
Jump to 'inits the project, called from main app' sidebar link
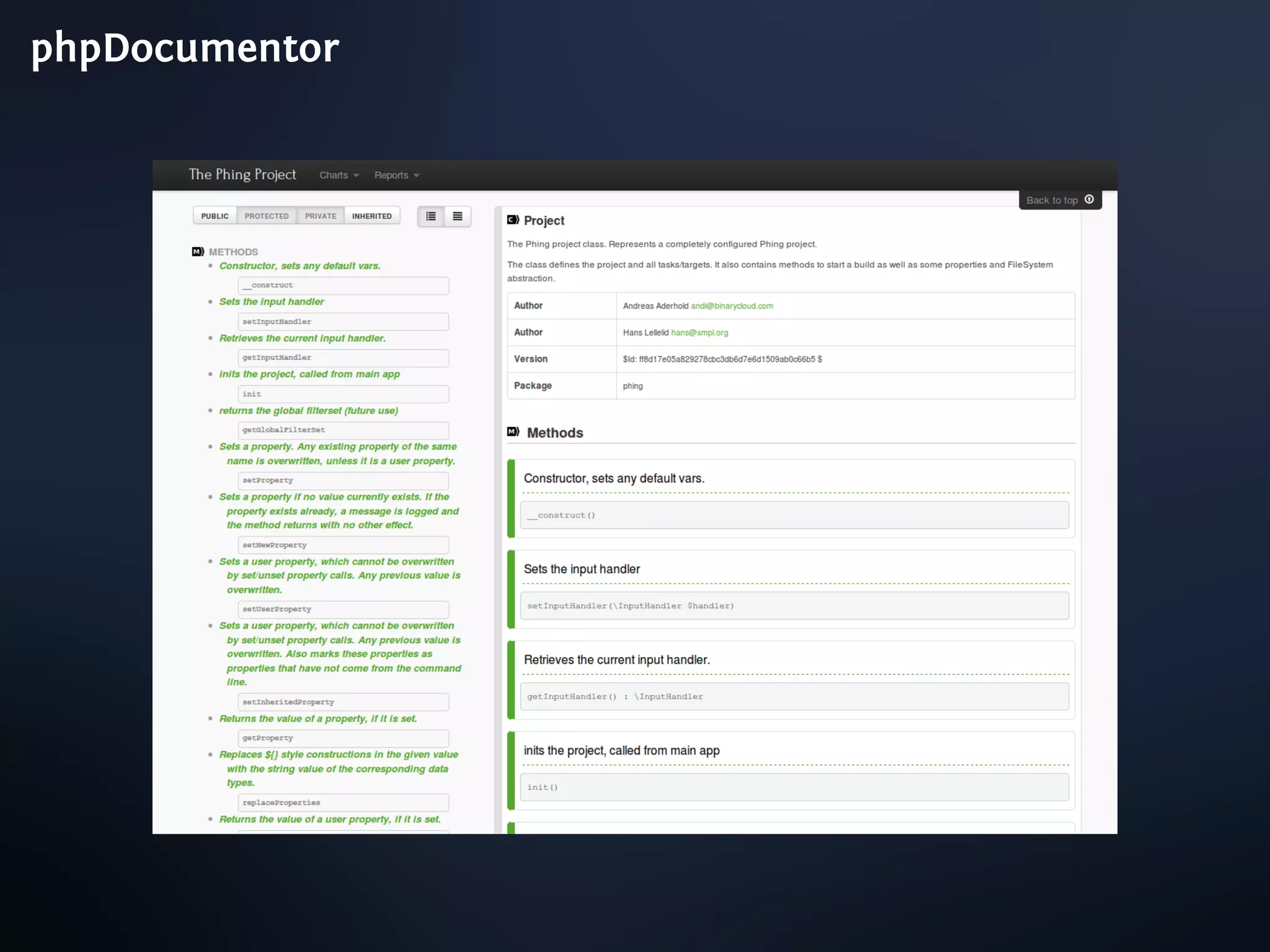click(309, 374)
